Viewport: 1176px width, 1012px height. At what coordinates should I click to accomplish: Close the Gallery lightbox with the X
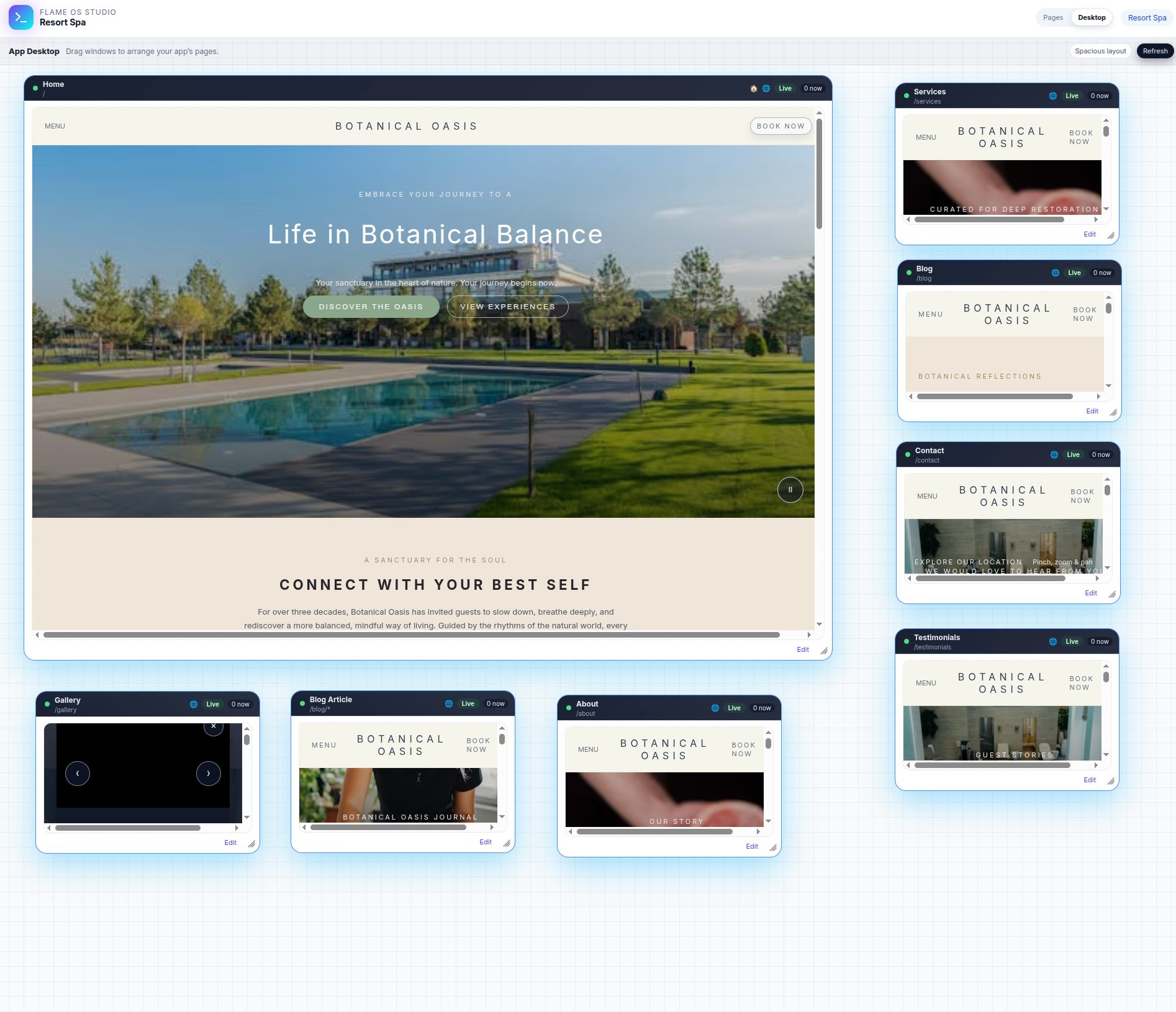pyautogui.click(x=213, y=726)
